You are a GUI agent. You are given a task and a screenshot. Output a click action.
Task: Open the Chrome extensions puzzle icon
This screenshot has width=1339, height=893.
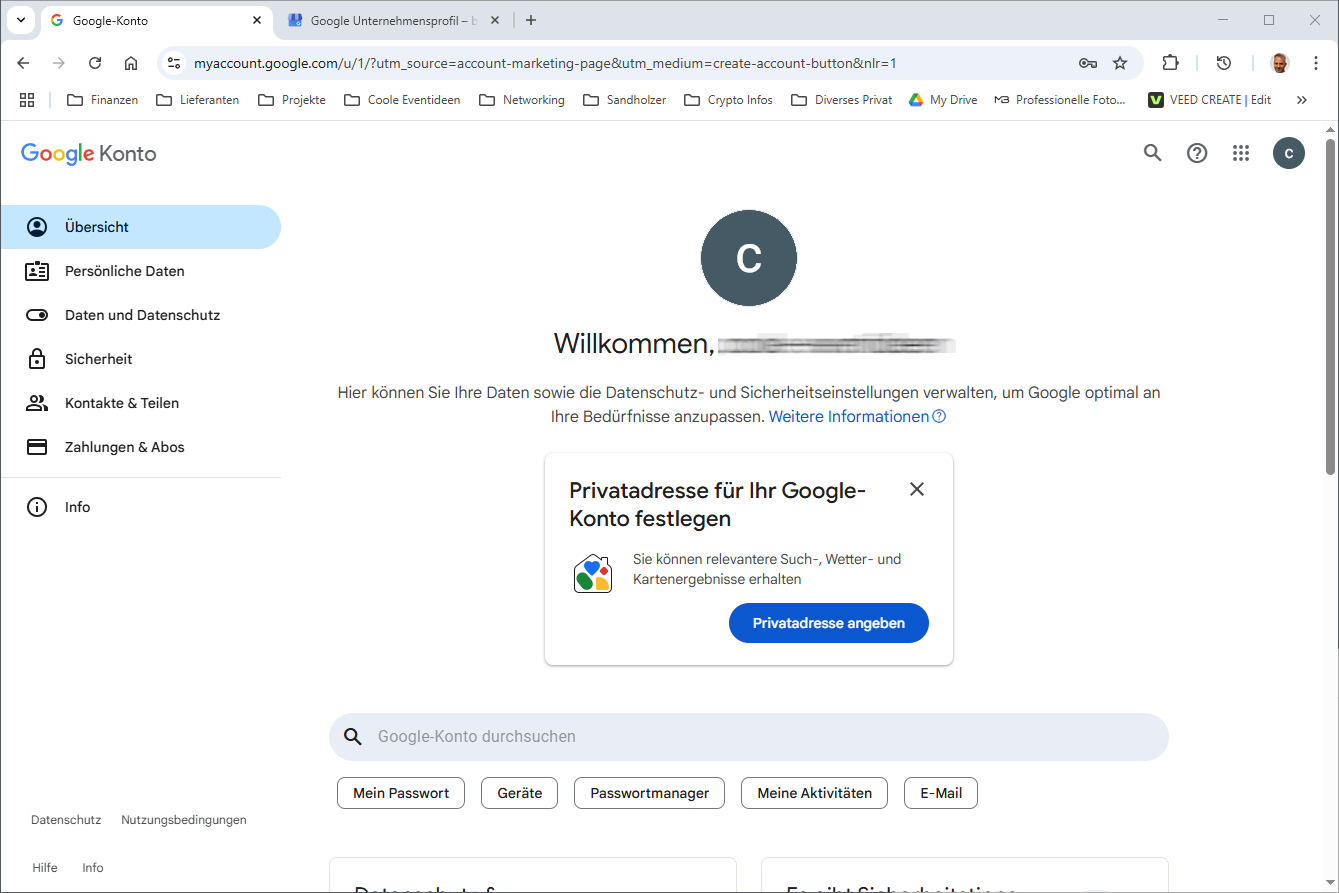tap(1170, 63)
